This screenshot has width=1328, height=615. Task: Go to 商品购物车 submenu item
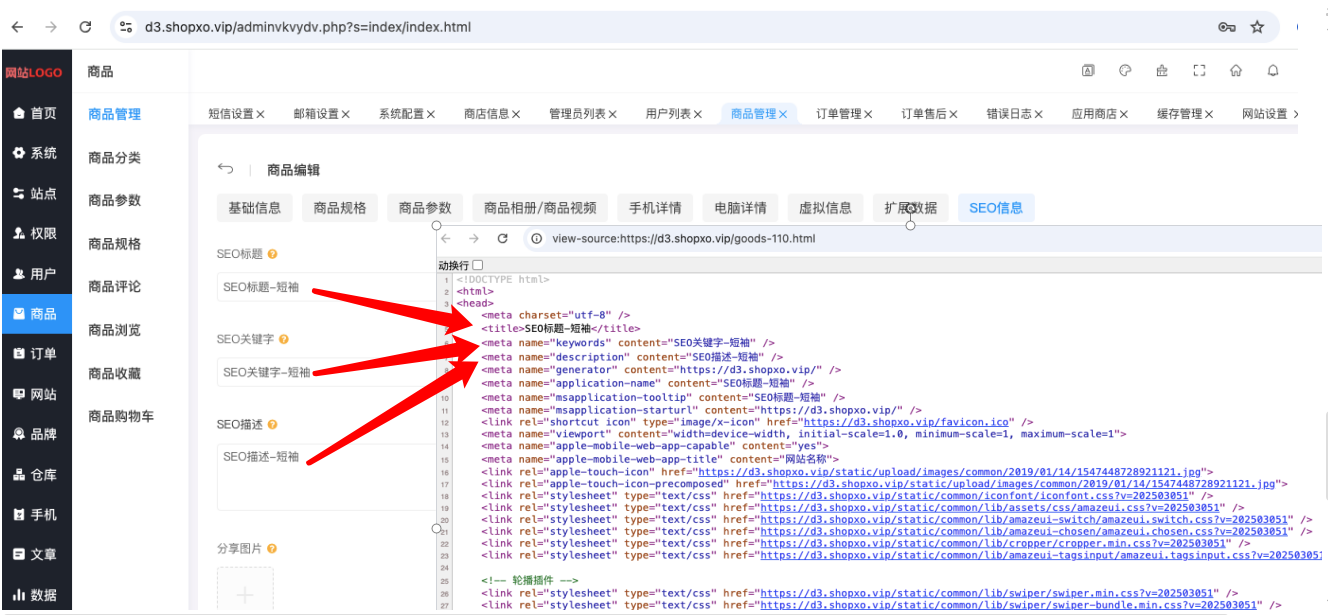tap(121, 416)
